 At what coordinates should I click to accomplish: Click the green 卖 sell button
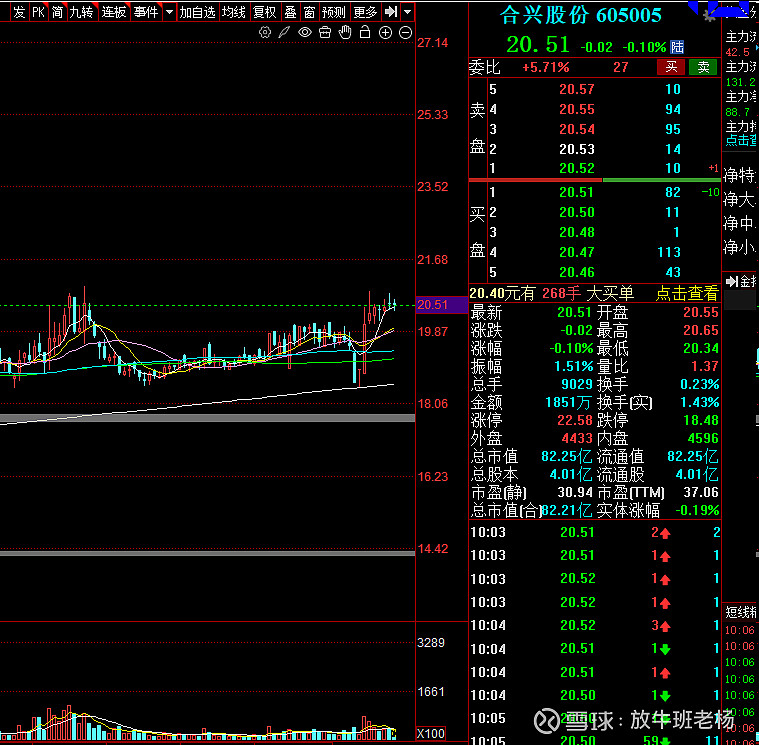point(703,67)
